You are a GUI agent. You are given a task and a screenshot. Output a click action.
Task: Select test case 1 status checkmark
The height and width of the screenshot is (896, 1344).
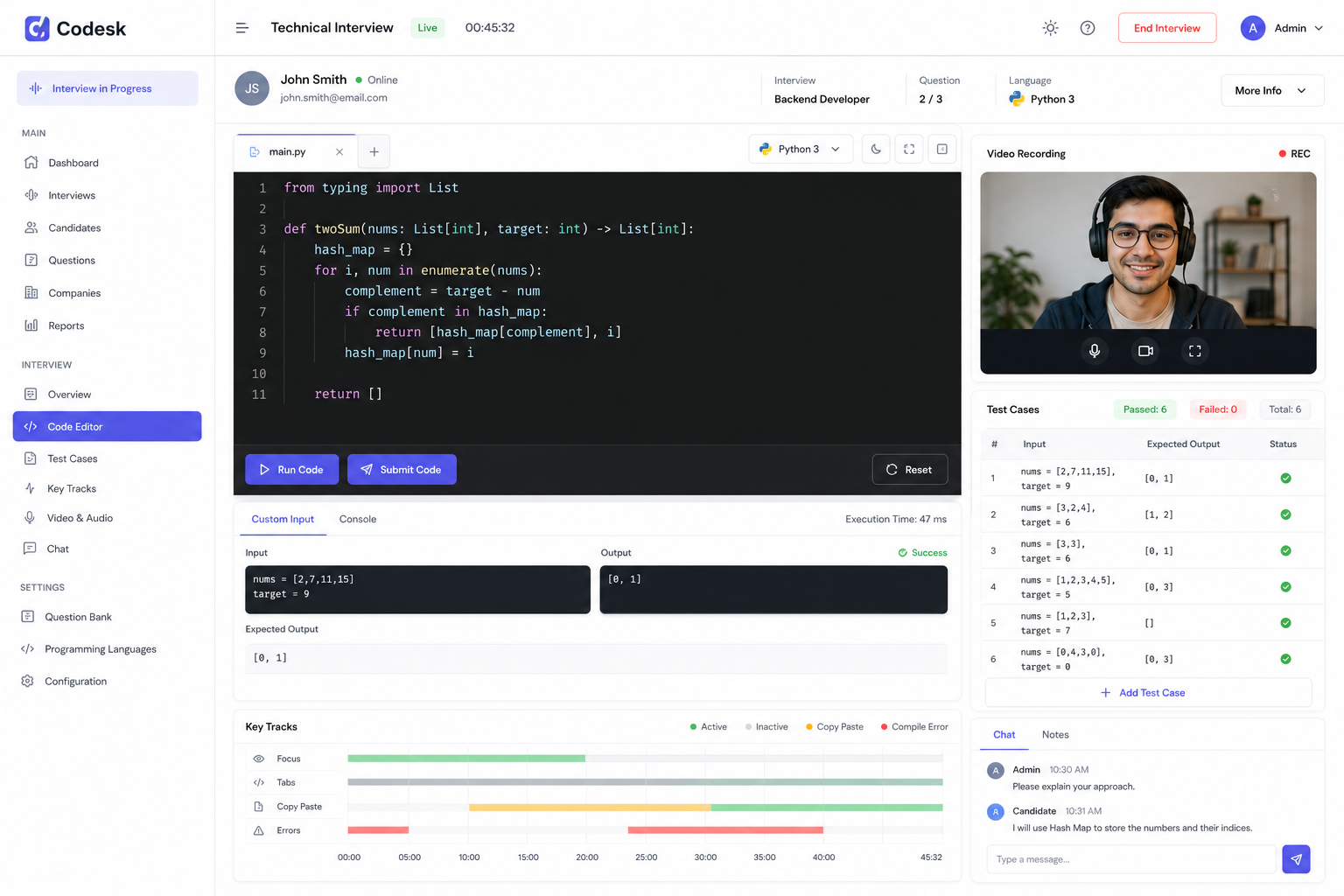[1285, 479]
